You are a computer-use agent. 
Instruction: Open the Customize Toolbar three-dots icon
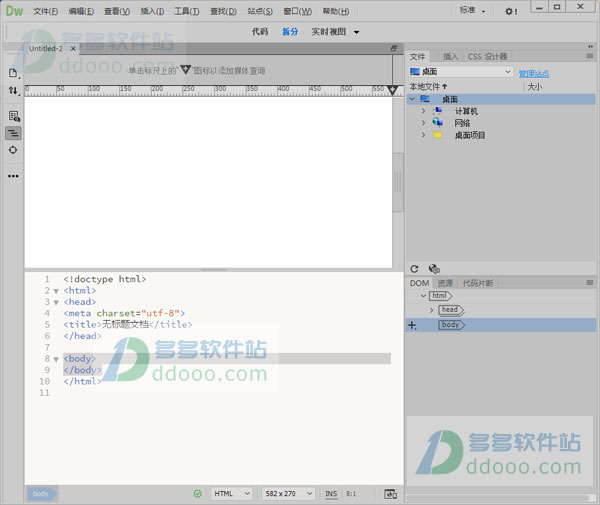coord(13,176)
